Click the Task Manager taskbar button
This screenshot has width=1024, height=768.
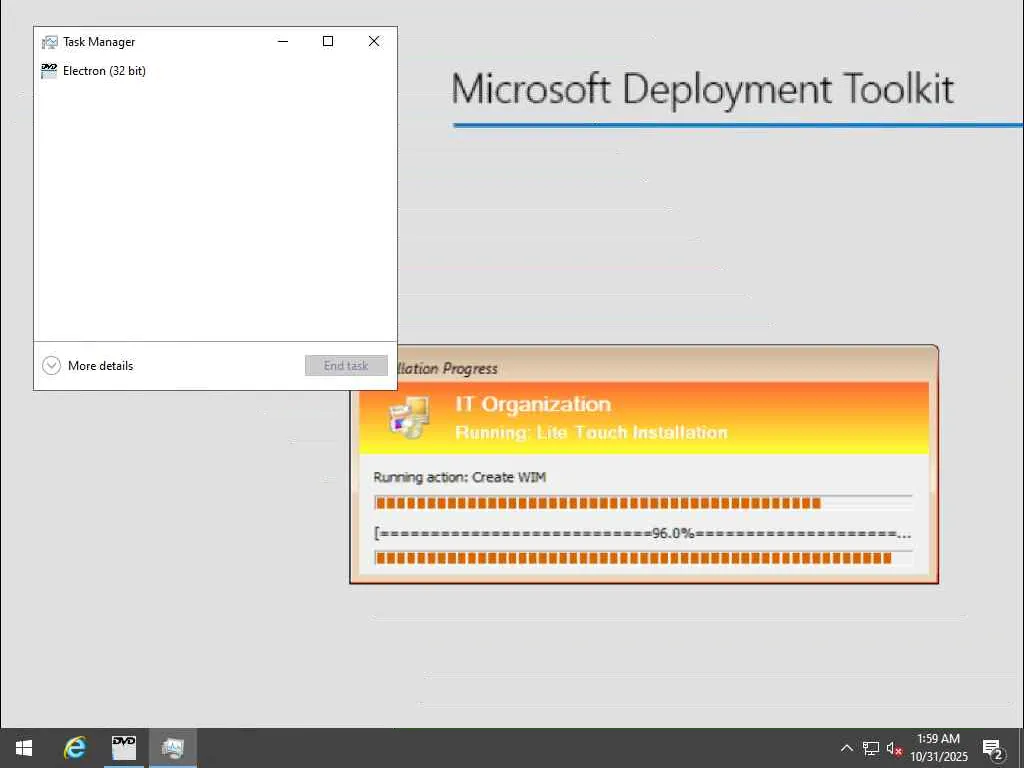(172, 748)
